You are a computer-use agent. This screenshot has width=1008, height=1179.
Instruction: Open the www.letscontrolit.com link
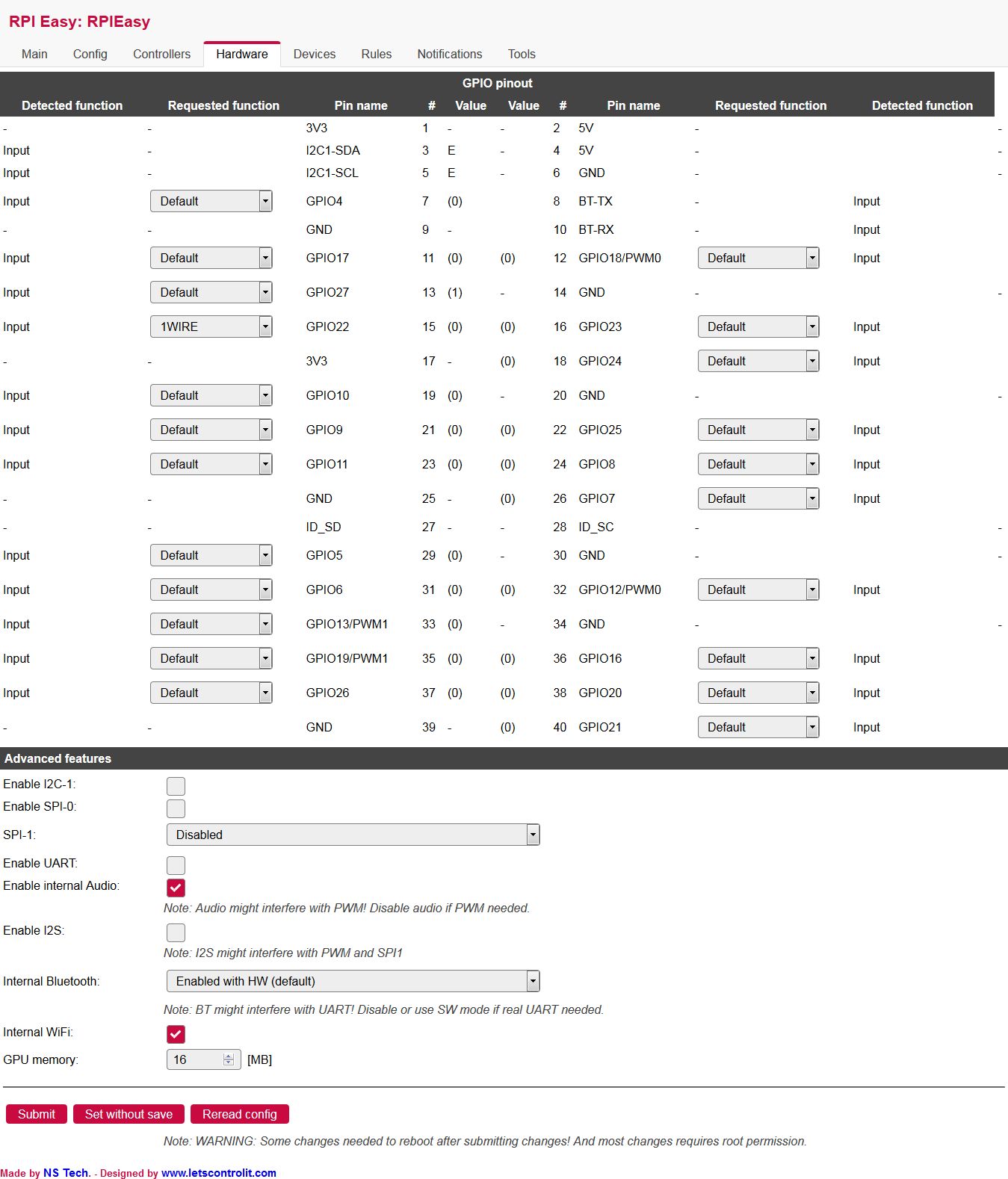pyautogui.click(x=219, y=1173)
